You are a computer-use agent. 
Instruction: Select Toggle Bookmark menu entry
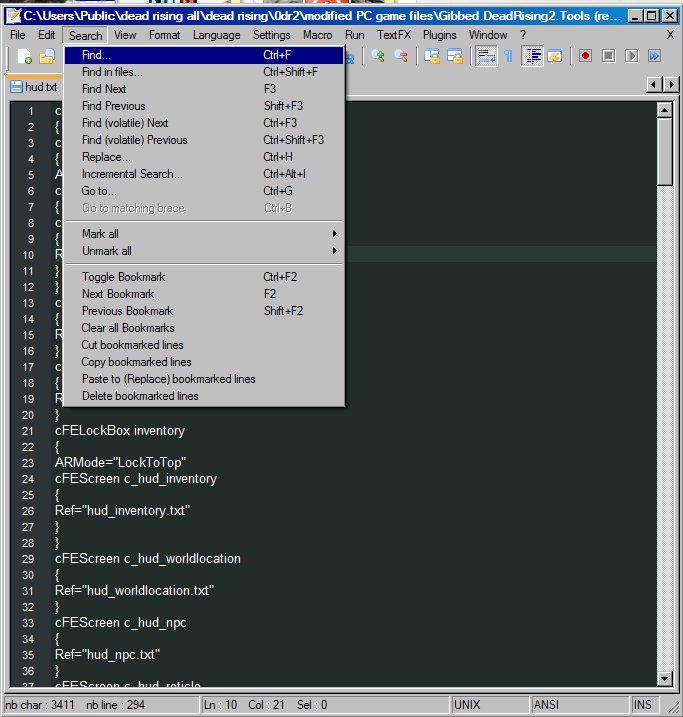point(204,277)
